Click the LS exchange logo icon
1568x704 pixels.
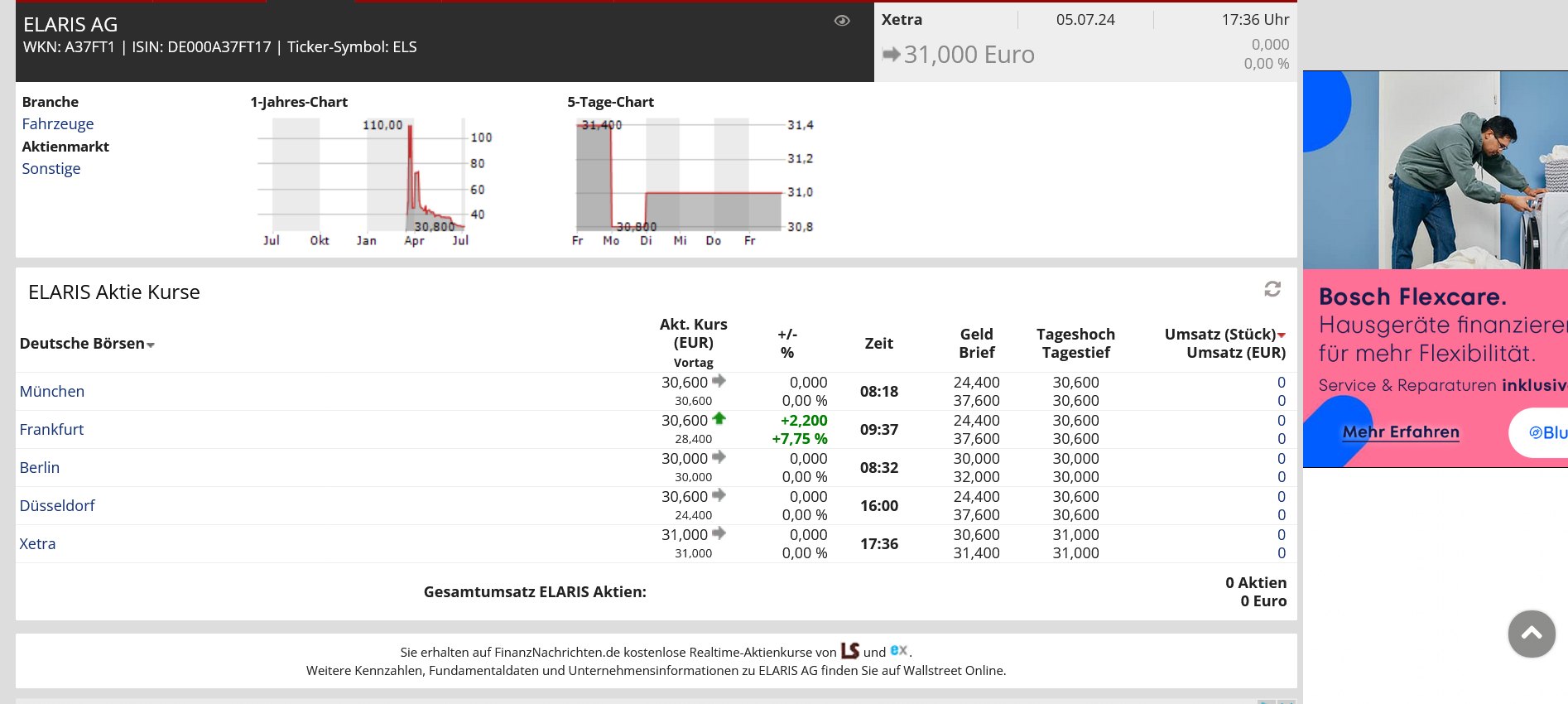coord(850,651)
